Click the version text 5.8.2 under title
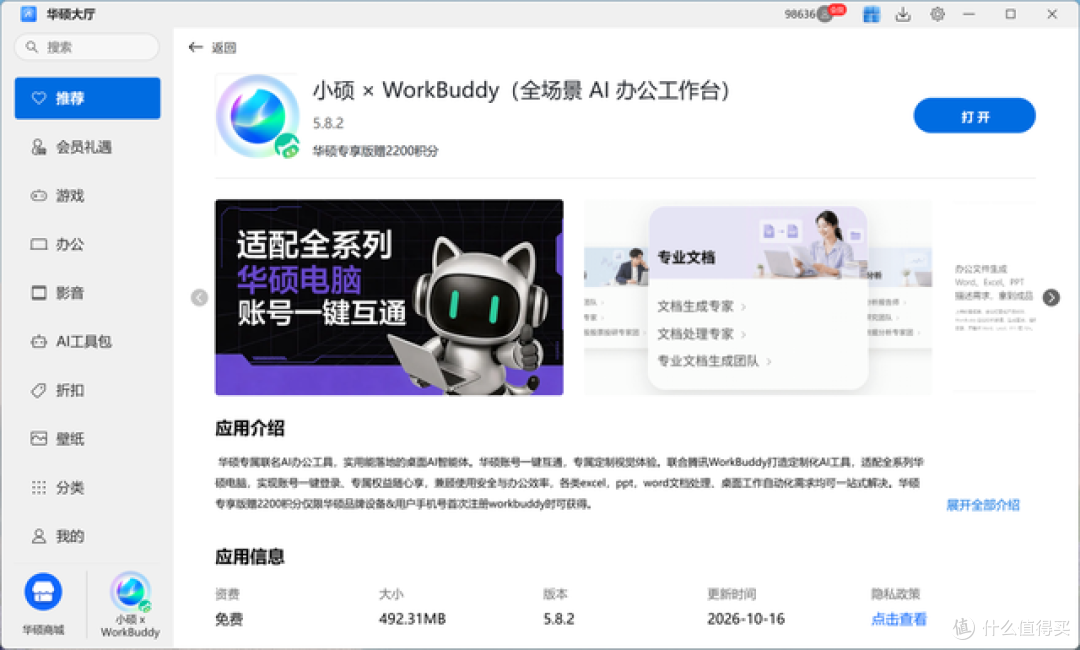Screen dimensions: 1080x650 (328, 123)
